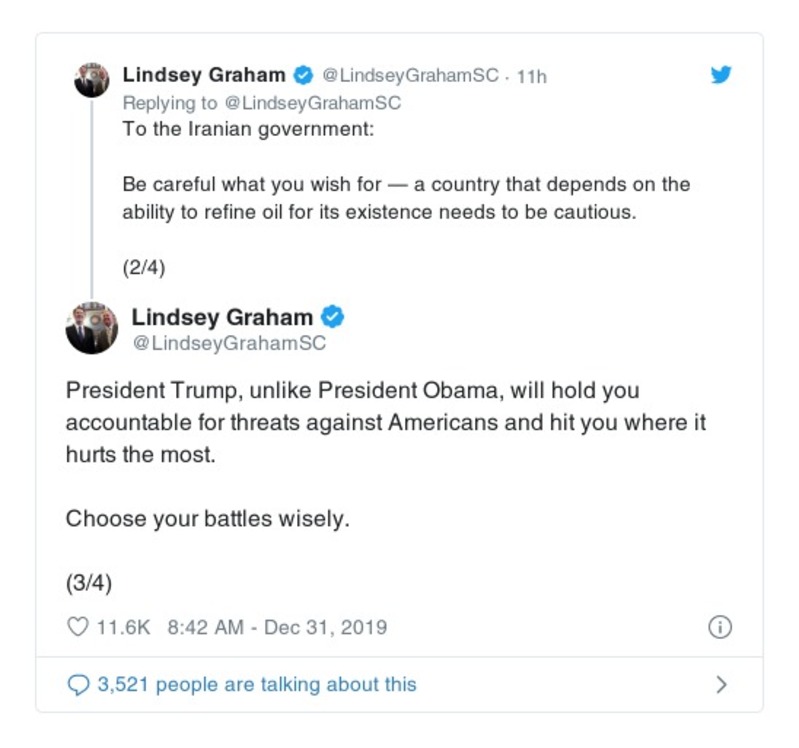Click verified badge on reply tweet
The image size is (799, 748).
pyautogui.click(x=303, y=76)
